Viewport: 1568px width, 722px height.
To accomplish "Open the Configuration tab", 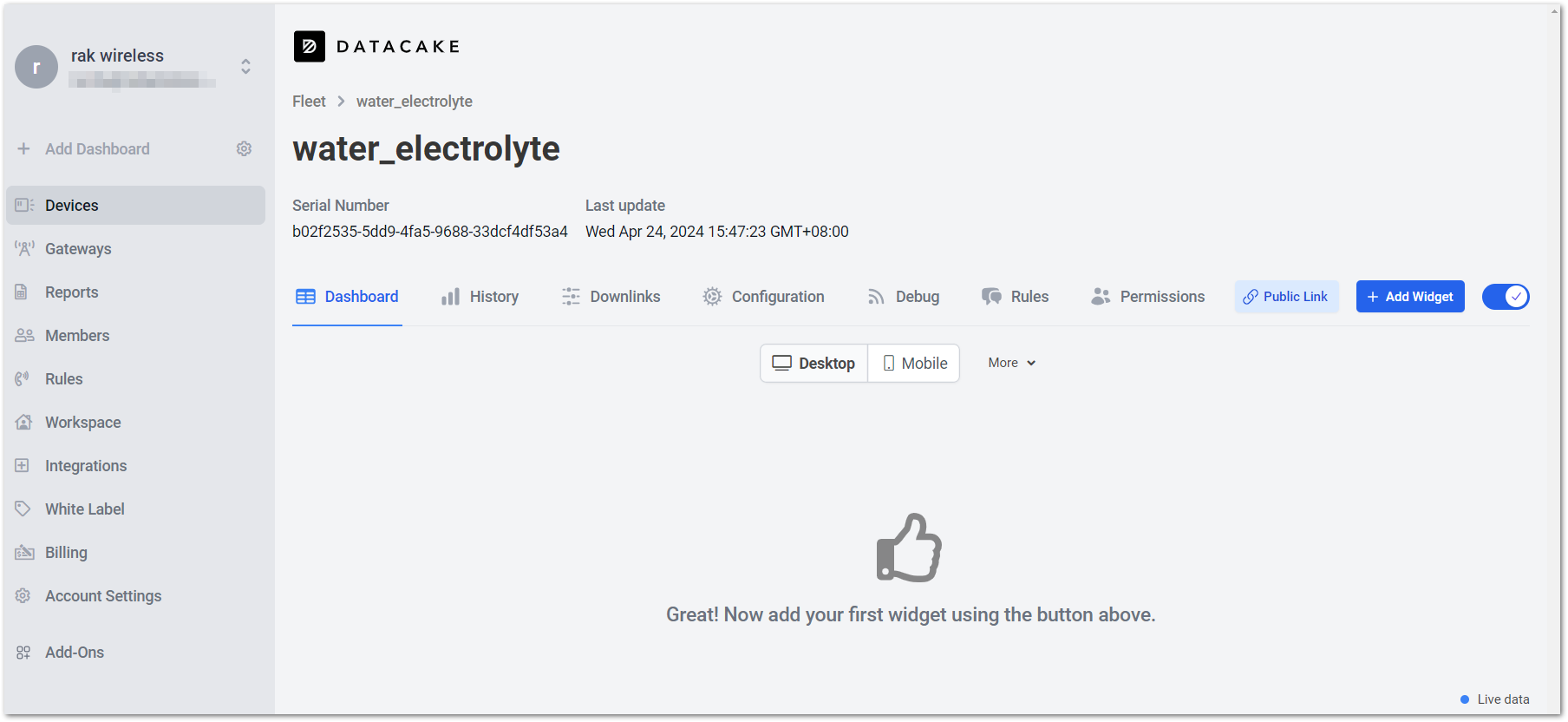I will (x=764, y=297).
